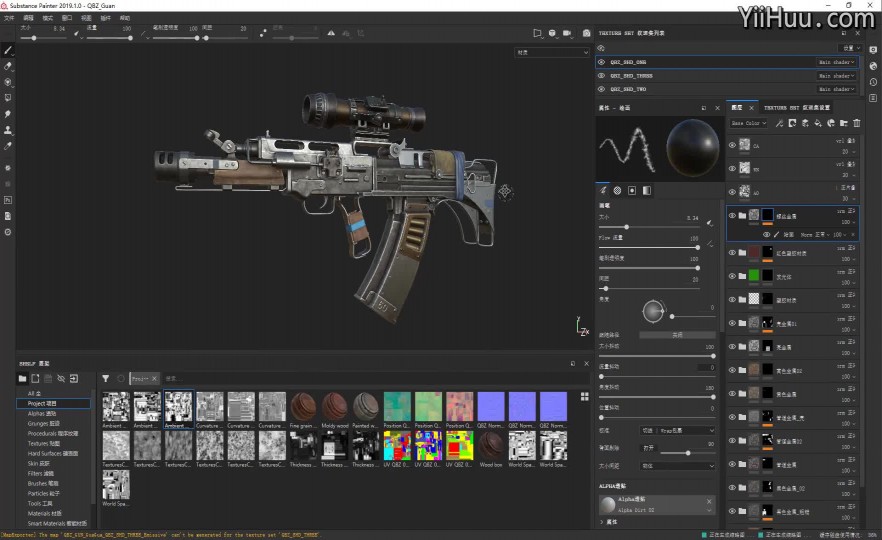Open shader dropdown for QBZ_SSD_ONE

[836, 62]
